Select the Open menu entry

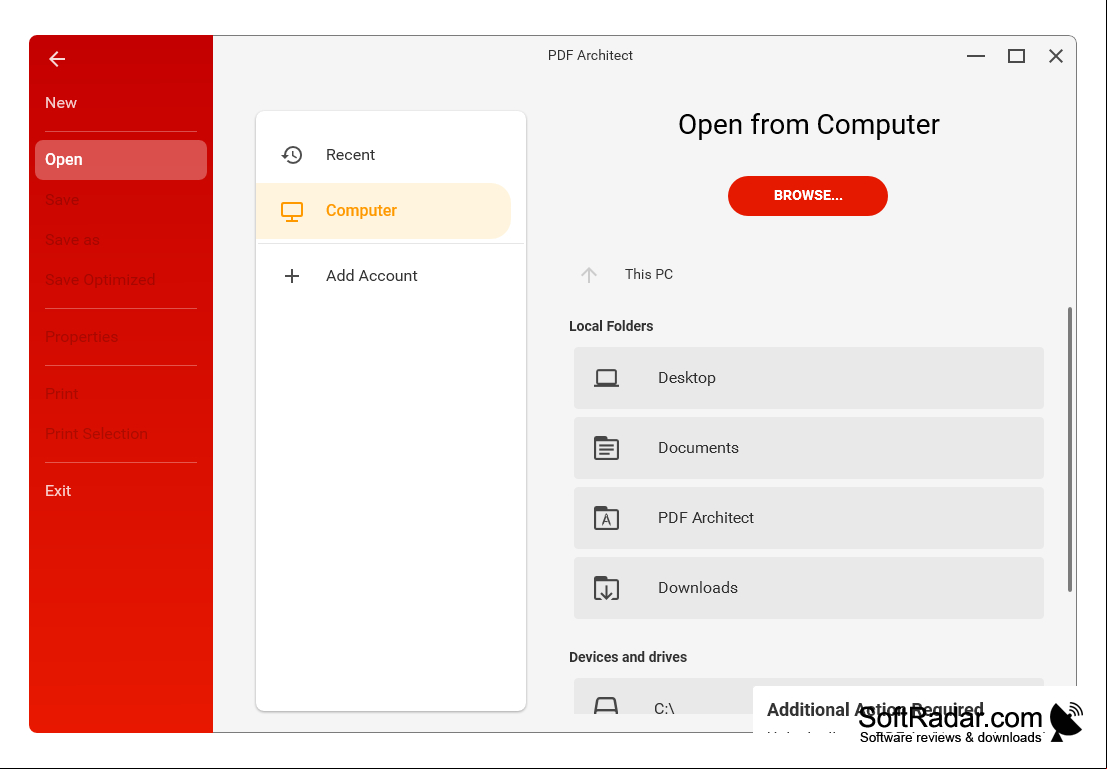(121, 160)
